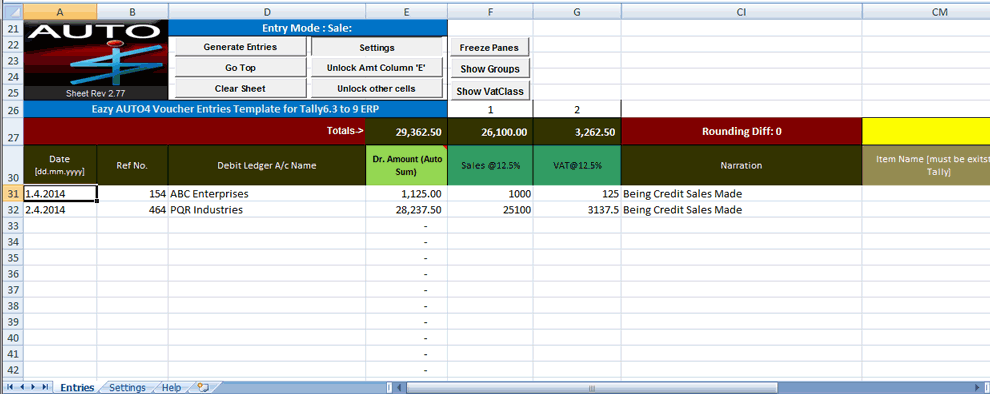This screenshot has height=394, width=990.
Task: Click Entry Mode : Sale: banner
Action: click(307, 28)
